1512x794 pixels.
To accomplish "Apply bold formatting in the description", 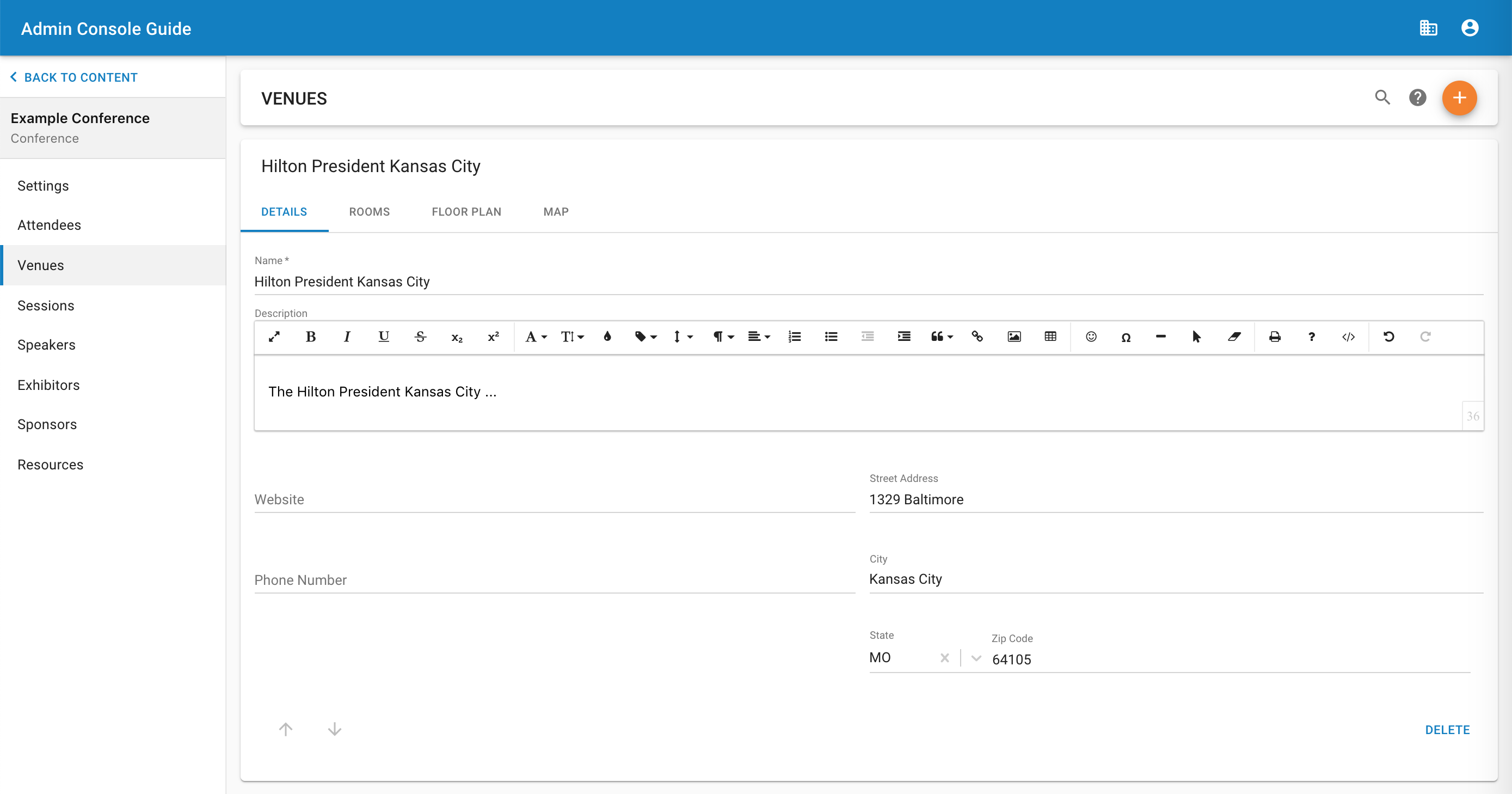I will pyautogui.click(x=310, y=337).
